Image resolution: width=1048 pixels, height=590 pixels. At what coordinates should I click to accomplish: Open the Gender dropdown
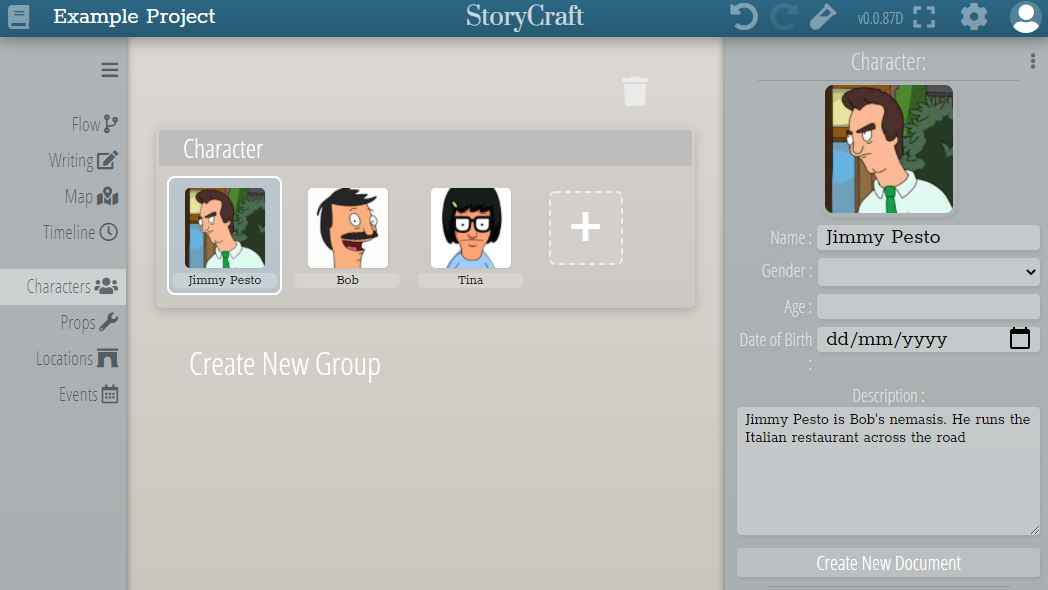(x=928, y=271)
